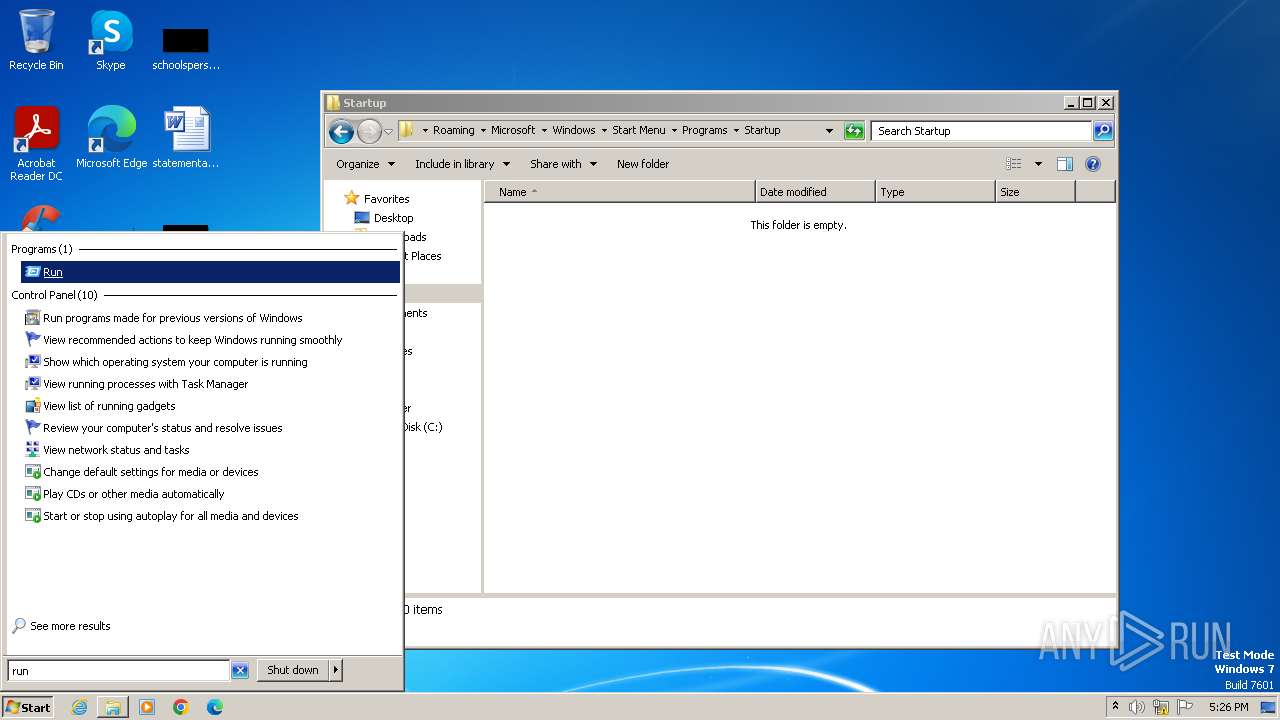Toggle the preview pane button

[x=1065, y=164]
